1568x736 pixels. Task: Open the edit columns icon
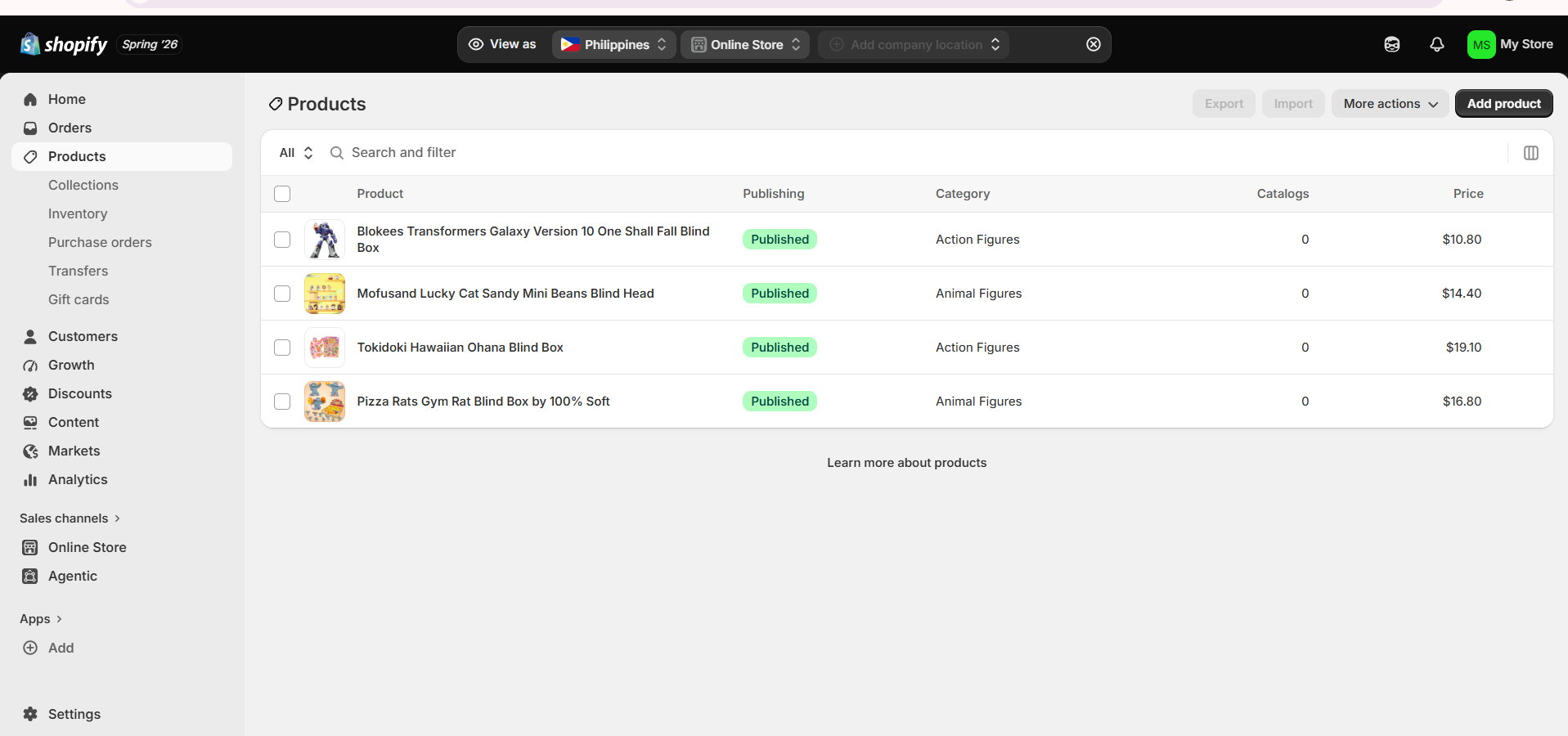1531,153
